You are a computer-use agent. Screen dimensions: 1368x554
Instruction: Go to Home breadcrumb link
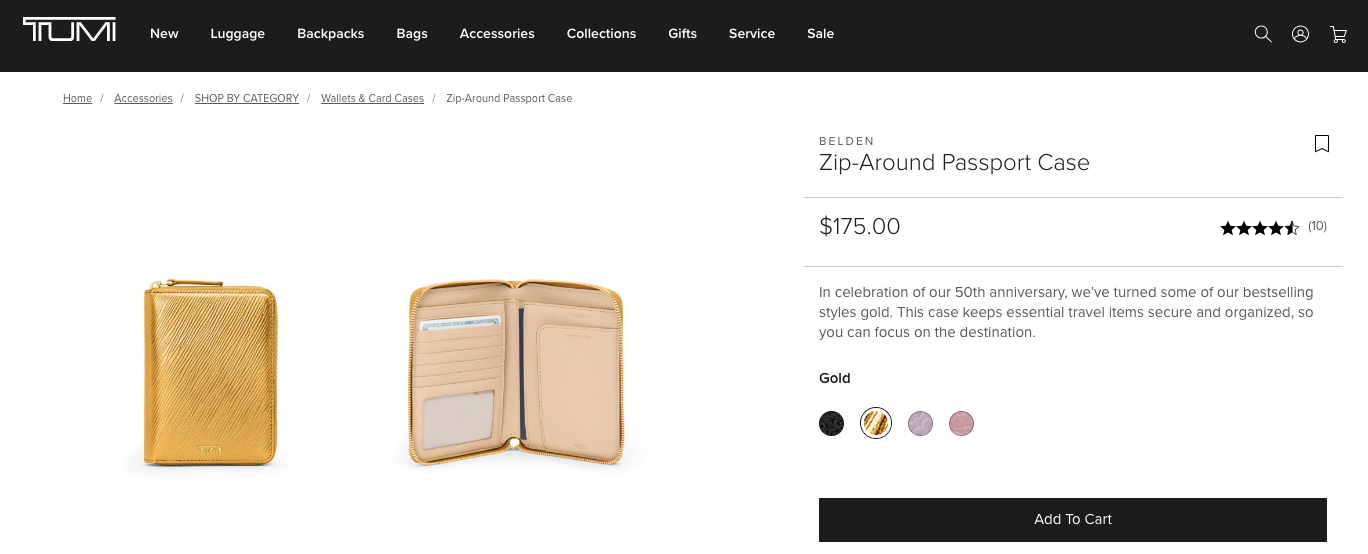coord(77,99)
